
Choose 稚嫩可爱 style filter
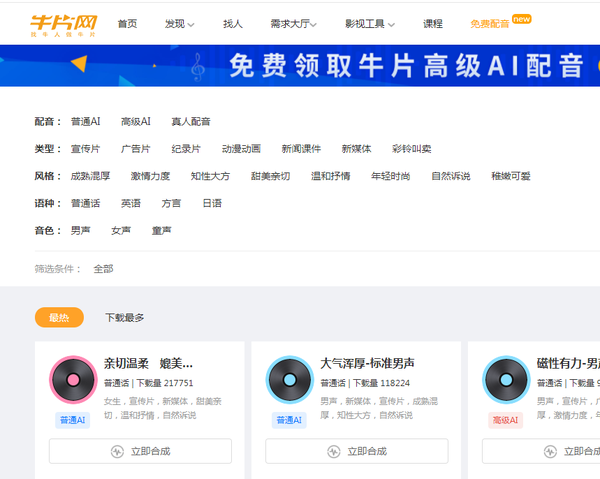pyautogui.click(x=511, y=176)
